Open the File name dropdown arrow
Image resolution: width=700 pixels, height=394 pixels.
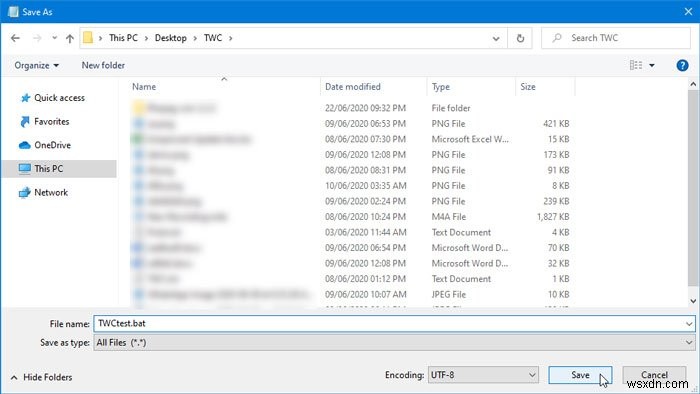689,324
